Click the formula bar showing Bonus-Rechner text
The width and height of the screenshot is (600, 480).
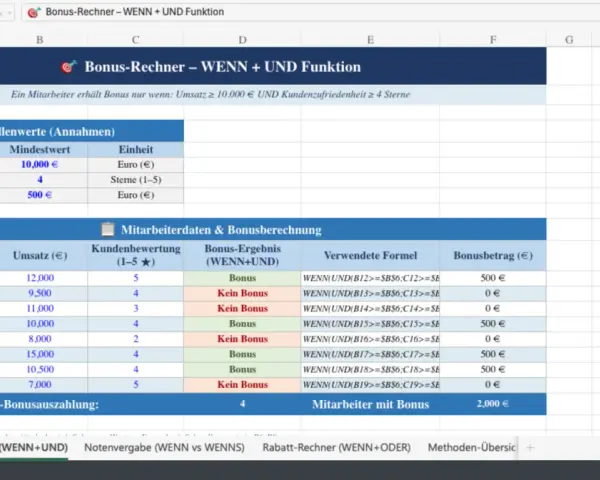click(310, 12)
